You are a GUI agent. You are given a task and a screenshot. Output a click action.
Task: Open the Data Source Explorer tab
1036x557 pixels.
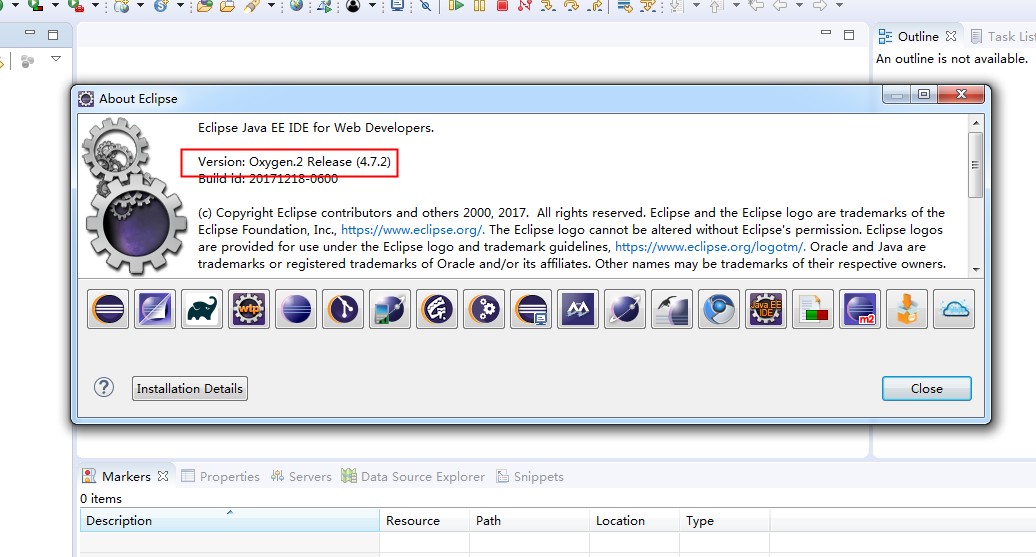click(414, 476)
